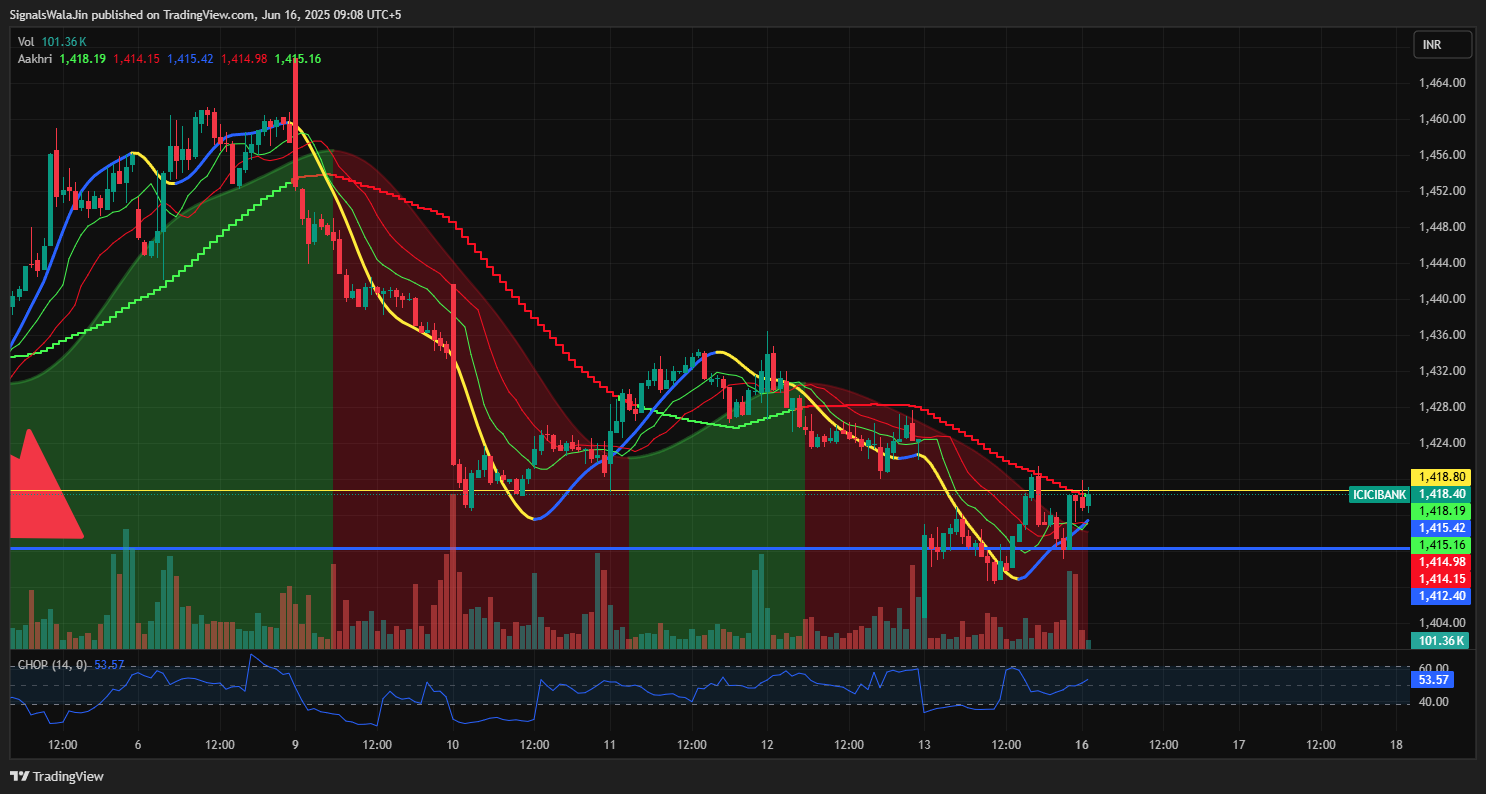Click the Aakhri value 1,418.19
Image resolution: width=1486 pixels, height=794 pixels.
point(83,59)
